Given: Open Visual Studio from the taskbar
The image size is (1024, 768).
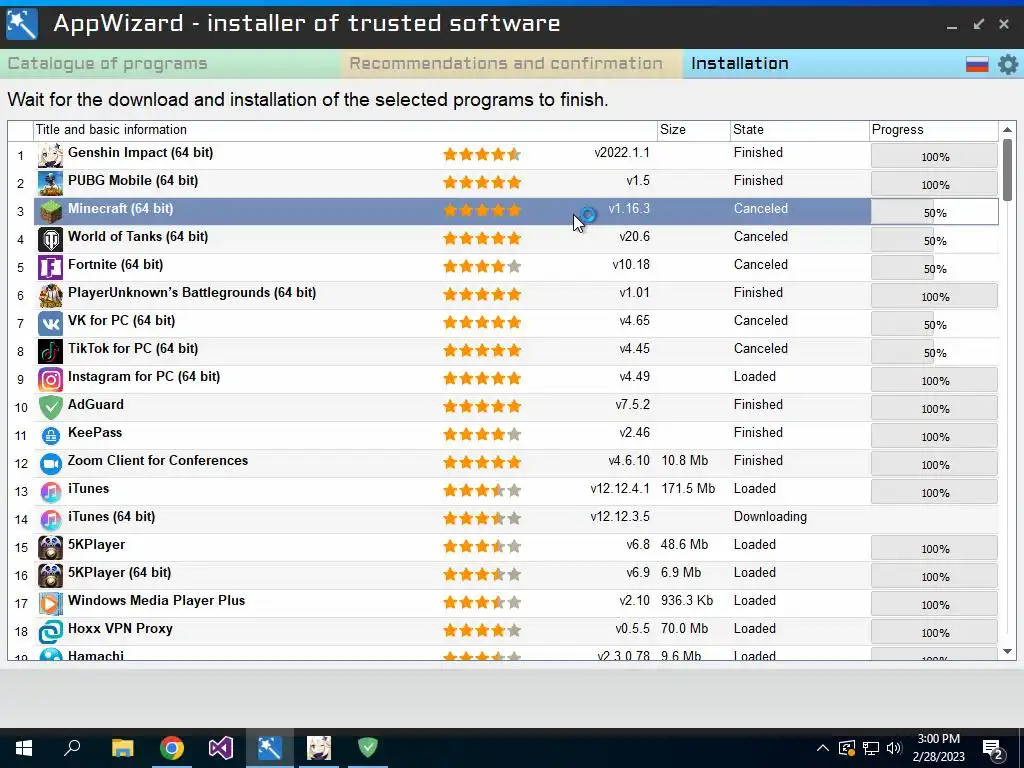Looking at the screenshot, I should pos(221,748).
